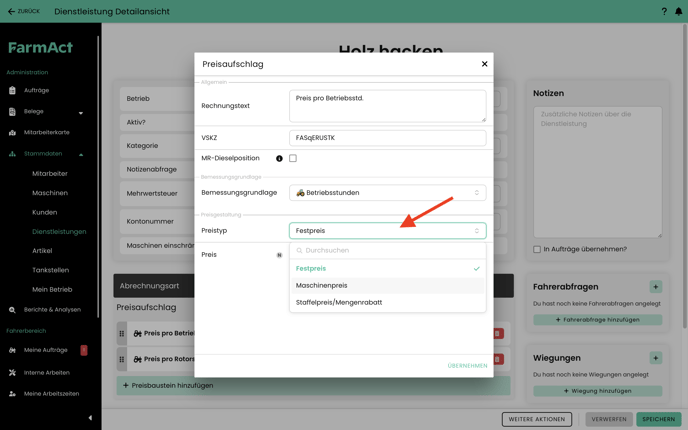
Task: Collapse the sidebar with the arrow icon
Action: [90, 418]
